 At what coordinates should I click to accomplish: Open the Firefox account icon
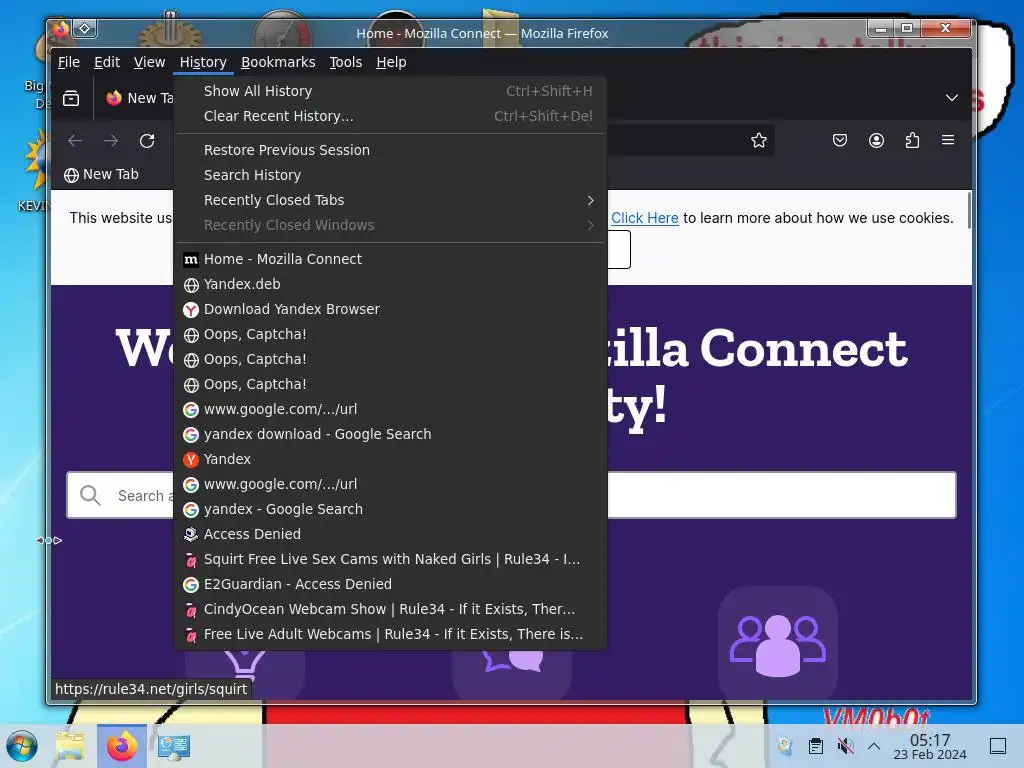click(876, 140)
